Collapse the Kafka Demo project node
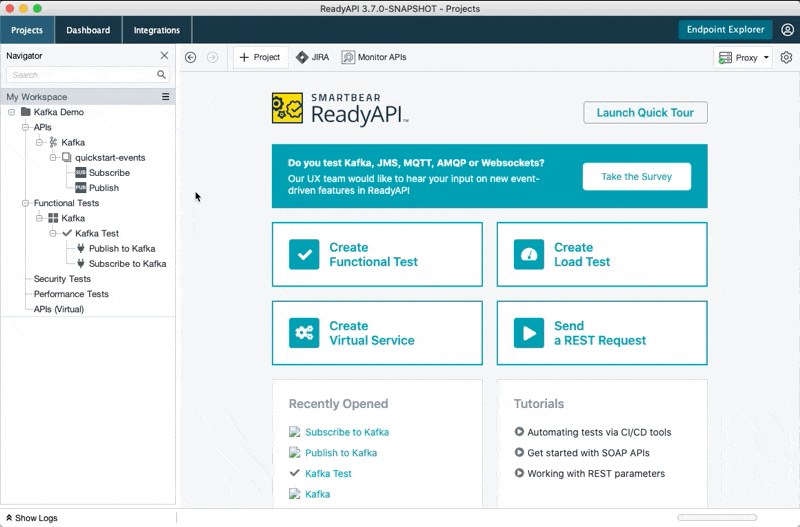800x527 pixels. click(x=11, y=112)
